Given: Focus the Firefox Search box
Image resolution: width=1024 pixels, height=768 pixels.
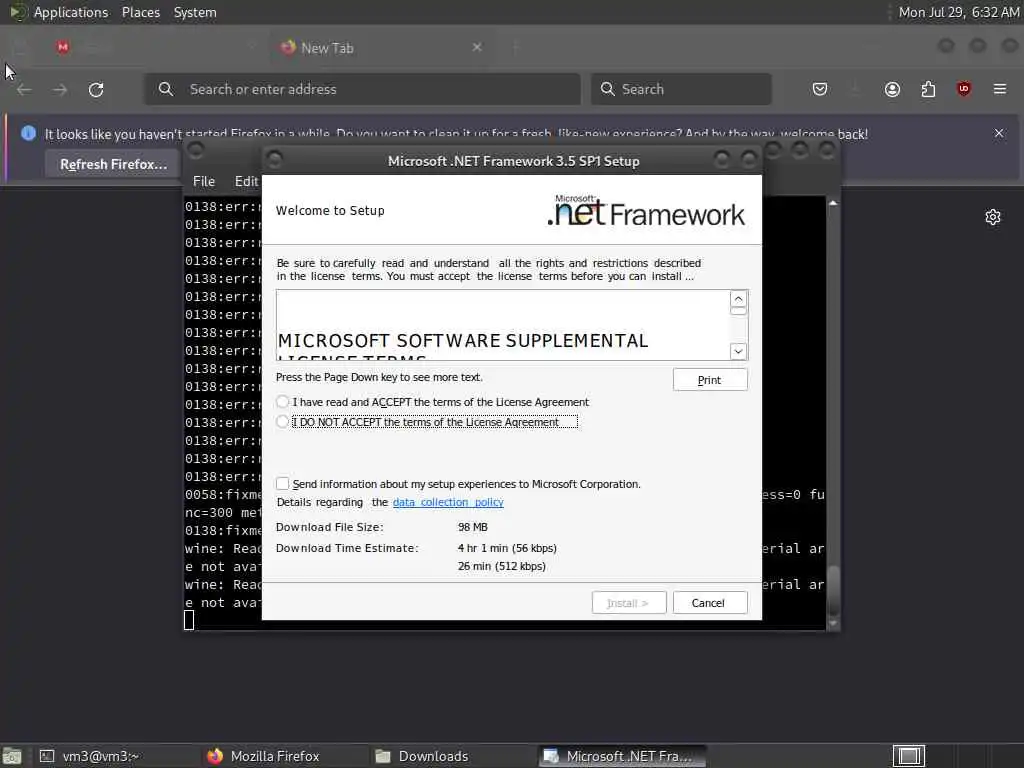Looking at the screenshot, I should pyautogui.click(x=681, y=89).
